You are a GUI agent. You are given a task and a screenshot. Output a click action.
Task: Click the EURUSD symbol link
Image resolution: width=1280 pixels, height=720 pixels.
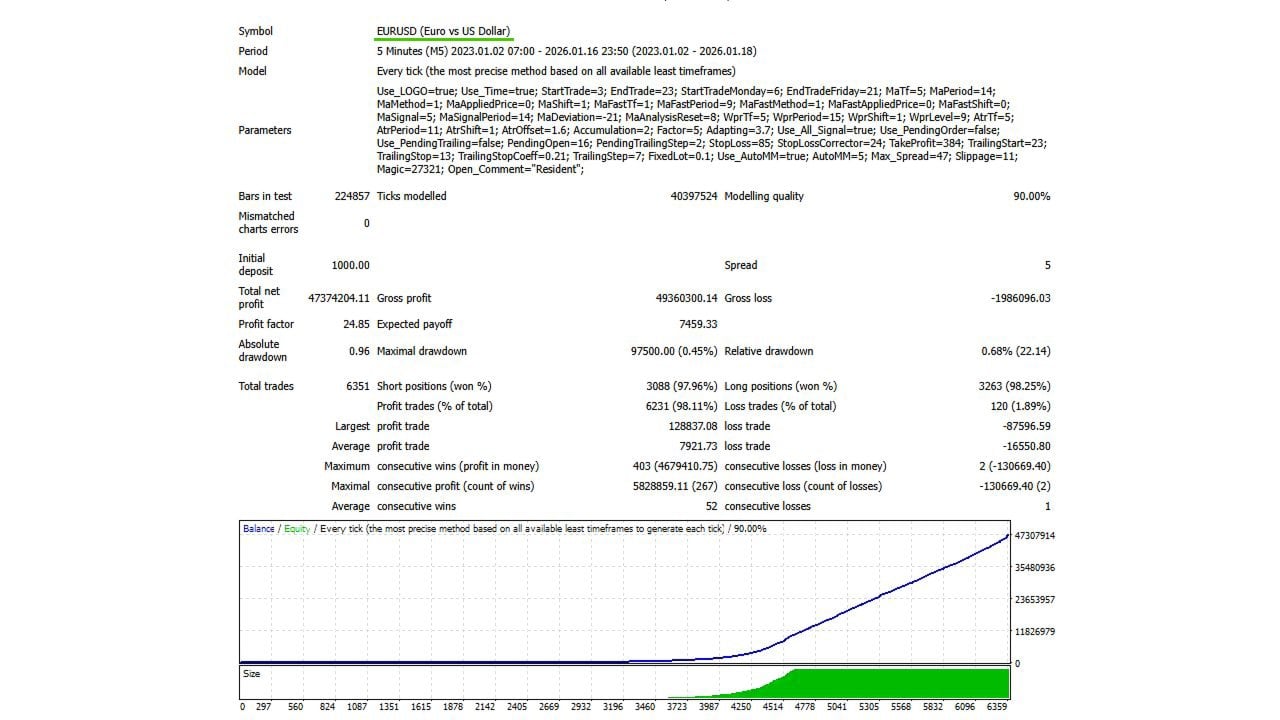pos(443,31)
